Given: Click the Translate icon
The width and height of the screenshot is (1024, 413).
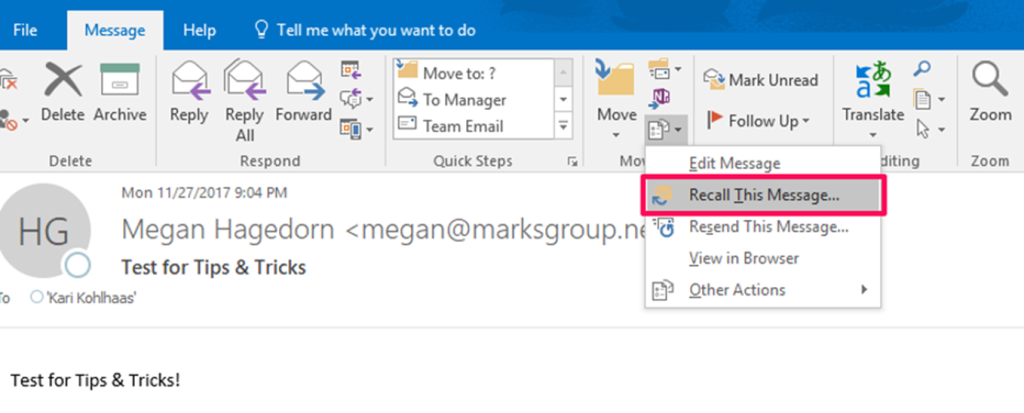Looking at the screenshot, I should [x=873, y=79].
